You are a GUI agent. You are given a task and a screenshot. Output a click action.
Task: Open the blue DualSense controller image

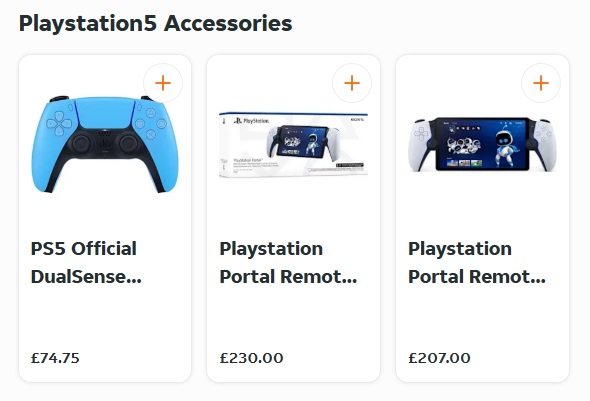(105, 144)
